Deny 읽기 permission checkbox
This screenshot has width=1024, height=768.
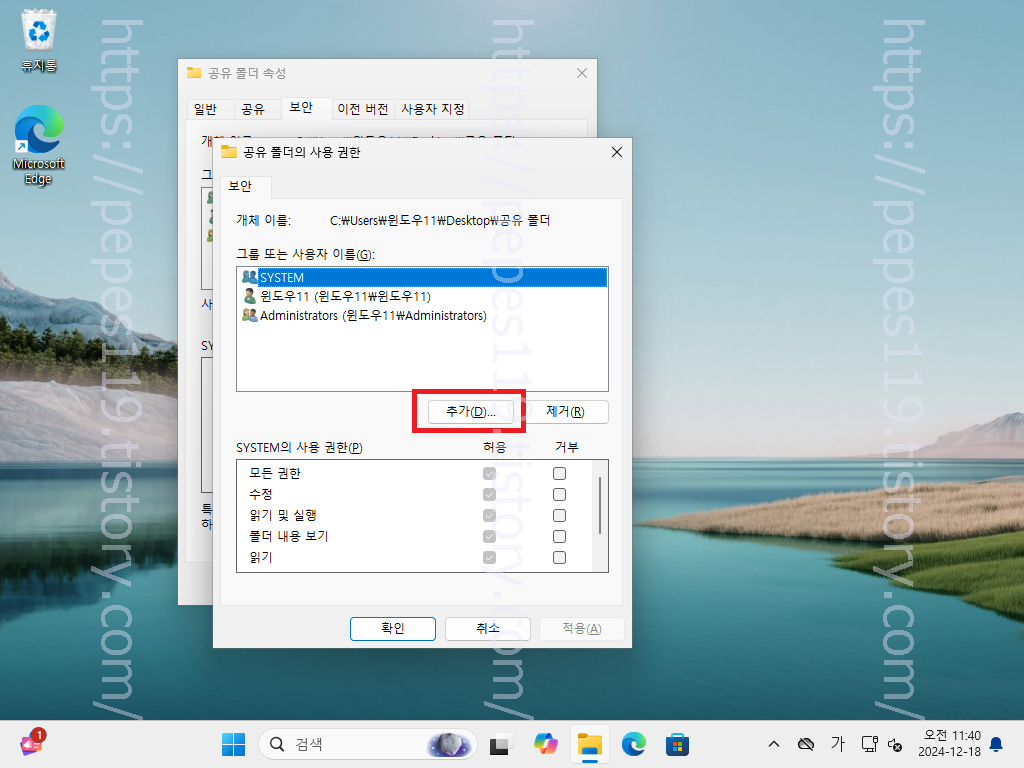559,557
